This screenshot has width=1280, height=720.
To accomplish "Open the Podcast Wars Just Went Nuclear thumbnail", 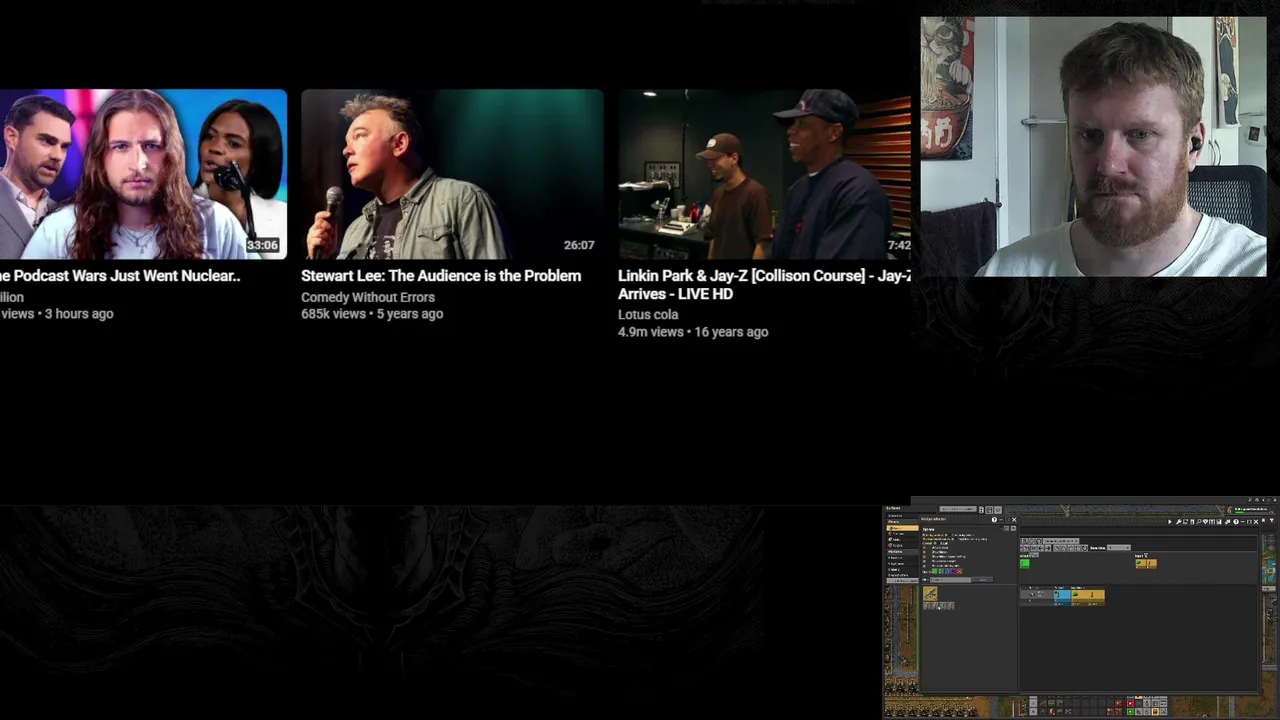I will pyautogui.click(x=143, y=174).
